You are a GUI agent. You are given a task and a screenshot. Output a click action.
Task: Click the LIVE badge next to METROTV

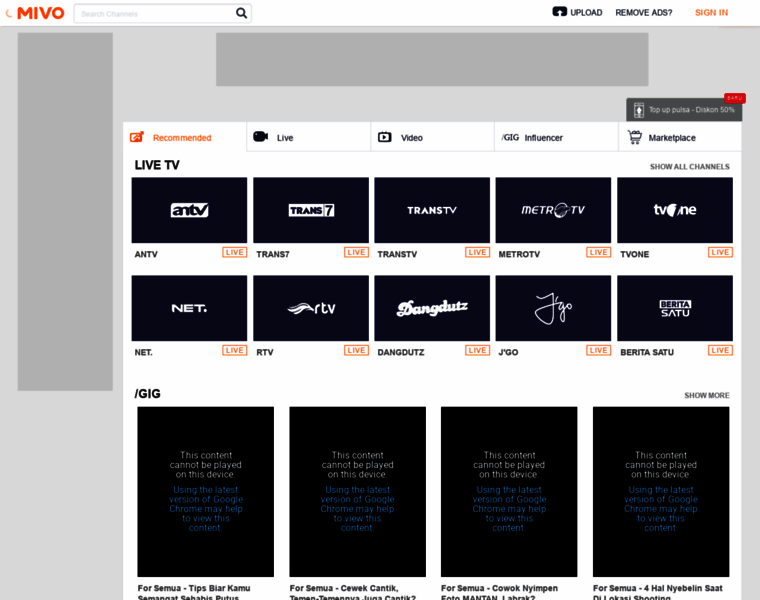click(599, 253)
